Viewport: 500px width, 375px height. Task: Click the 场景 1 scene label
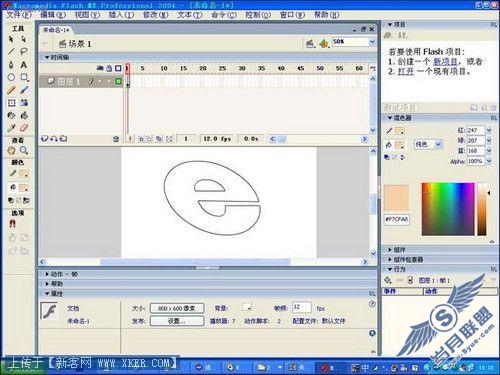[80, 44]
